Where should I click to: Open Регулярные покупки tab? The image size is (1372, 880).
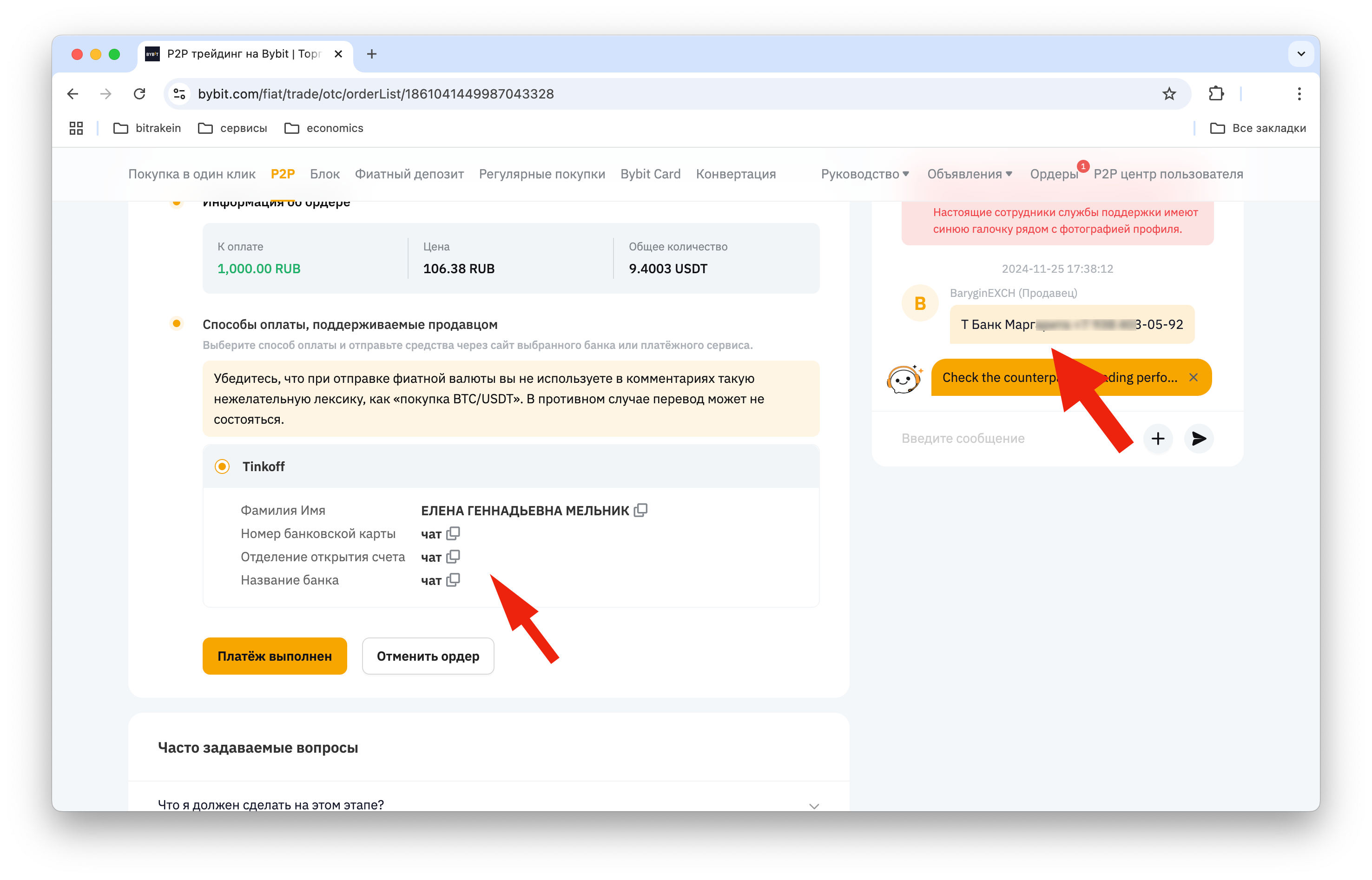click(x=542, y=174)
